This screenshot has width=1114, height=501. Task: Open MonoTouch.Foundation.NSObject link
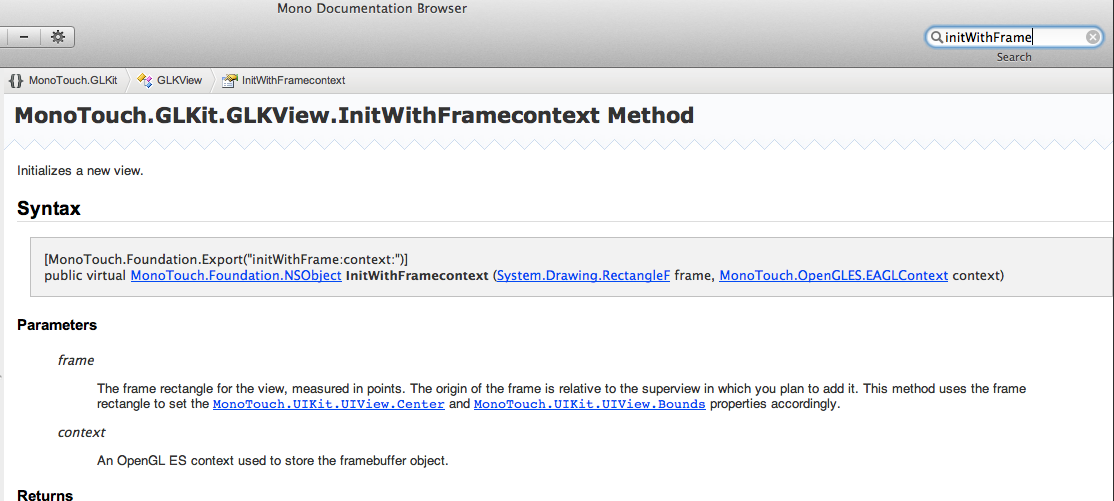pos(236,275)
